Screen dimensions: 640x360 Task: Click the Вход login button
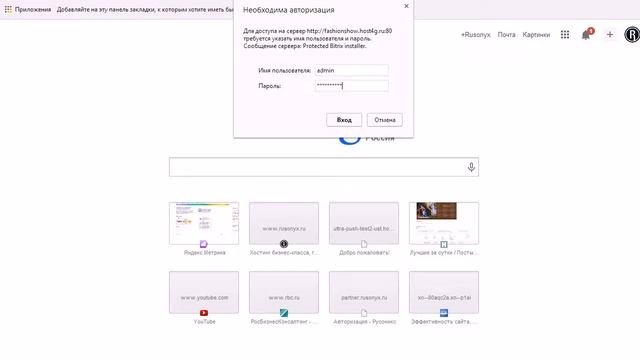[344, 120]
